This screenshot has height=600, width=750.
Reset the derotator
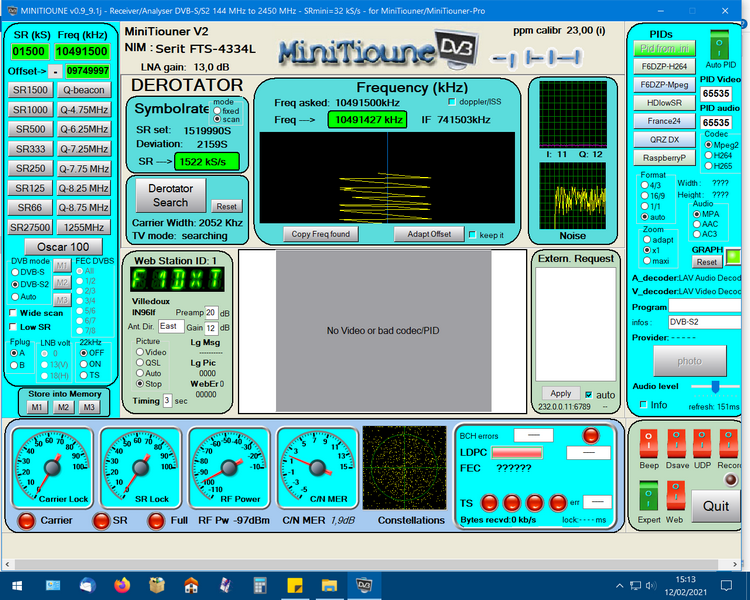point(226,206)
